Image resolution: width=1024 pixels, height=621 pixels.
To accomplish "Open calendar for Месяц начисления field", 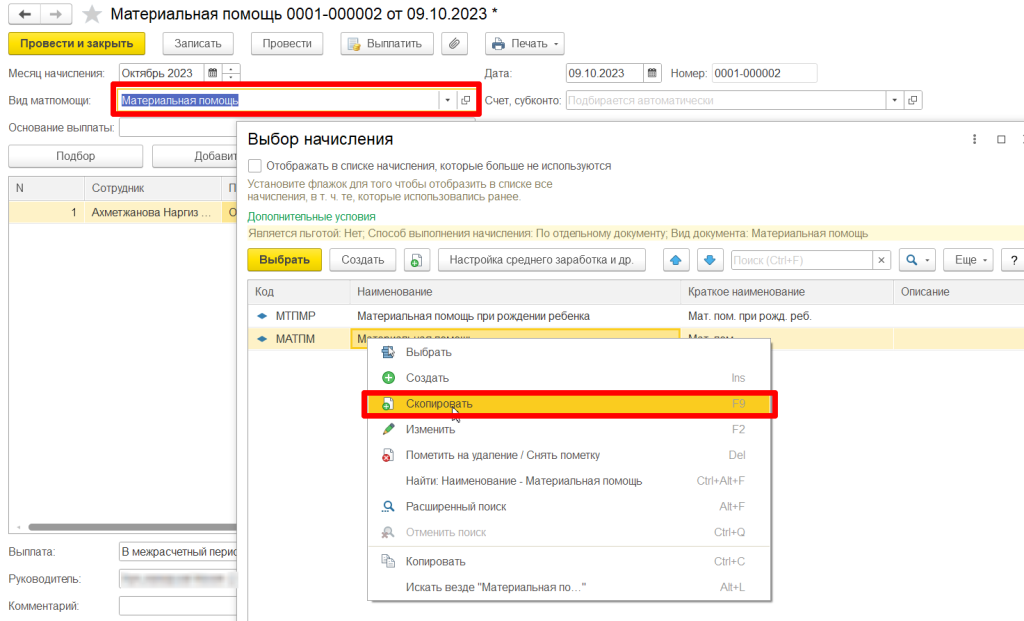I will point(212,73).
